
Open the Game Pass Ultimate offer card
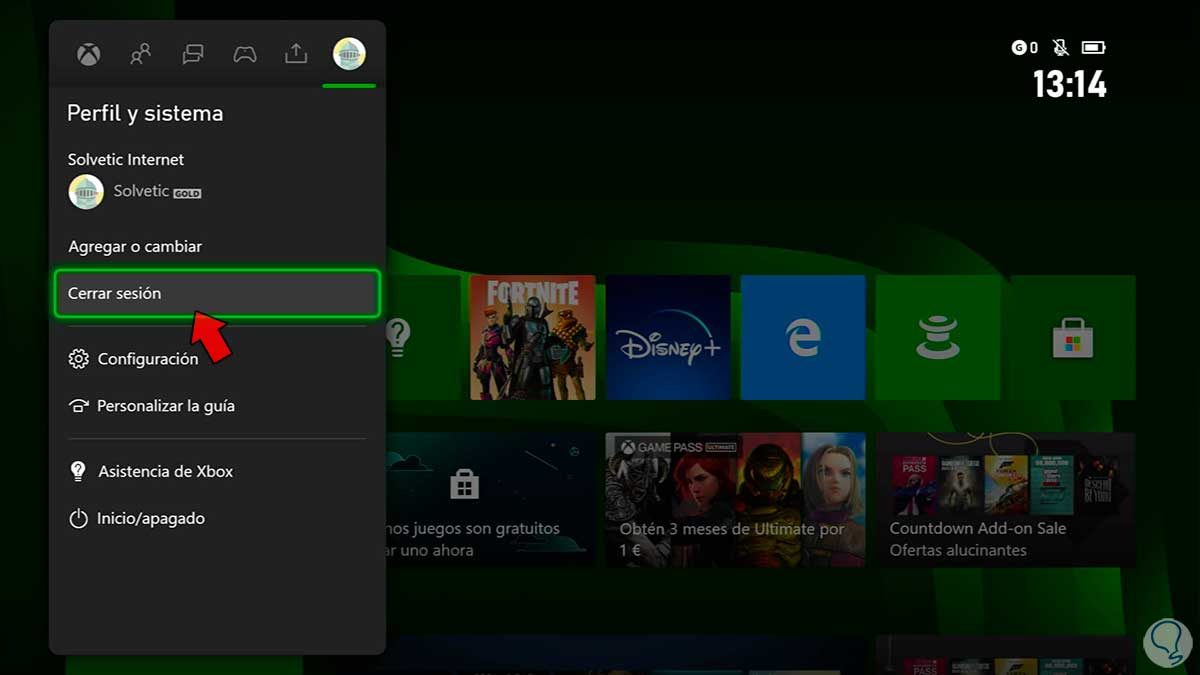pos(736,500)
